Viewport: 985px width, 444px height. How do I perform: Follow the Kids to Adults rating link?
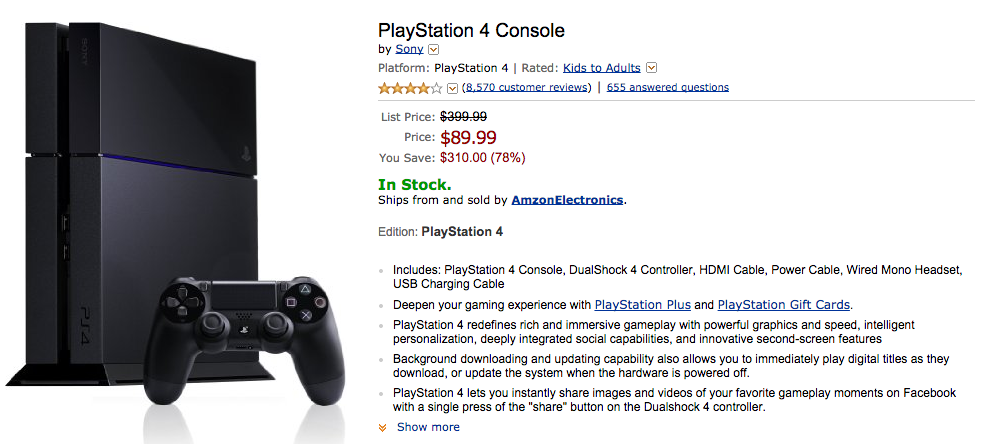[601, 68]
